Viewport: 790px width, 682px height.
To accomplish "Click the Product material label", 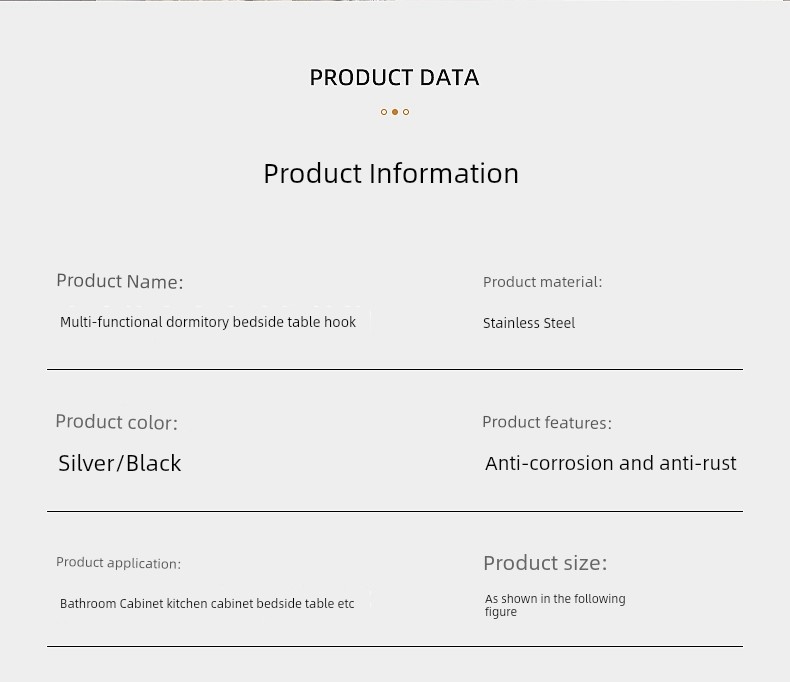I will [543, 282].
